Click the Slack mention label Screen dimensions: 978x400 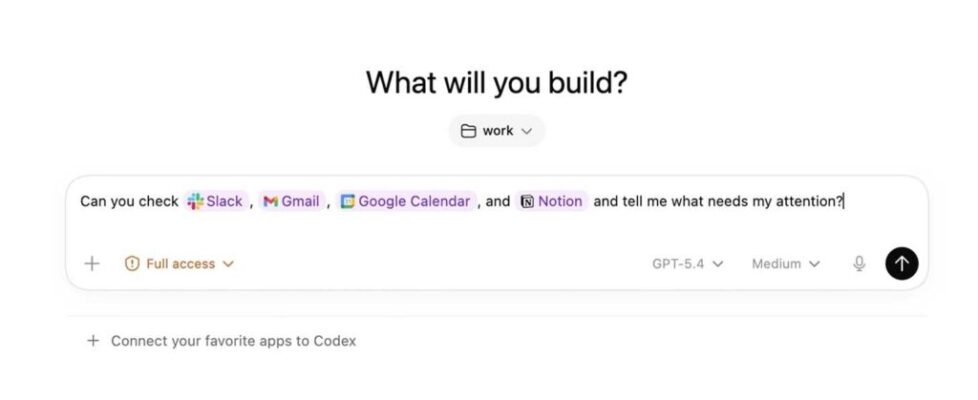pyautogui.click(x=224, y=201)
